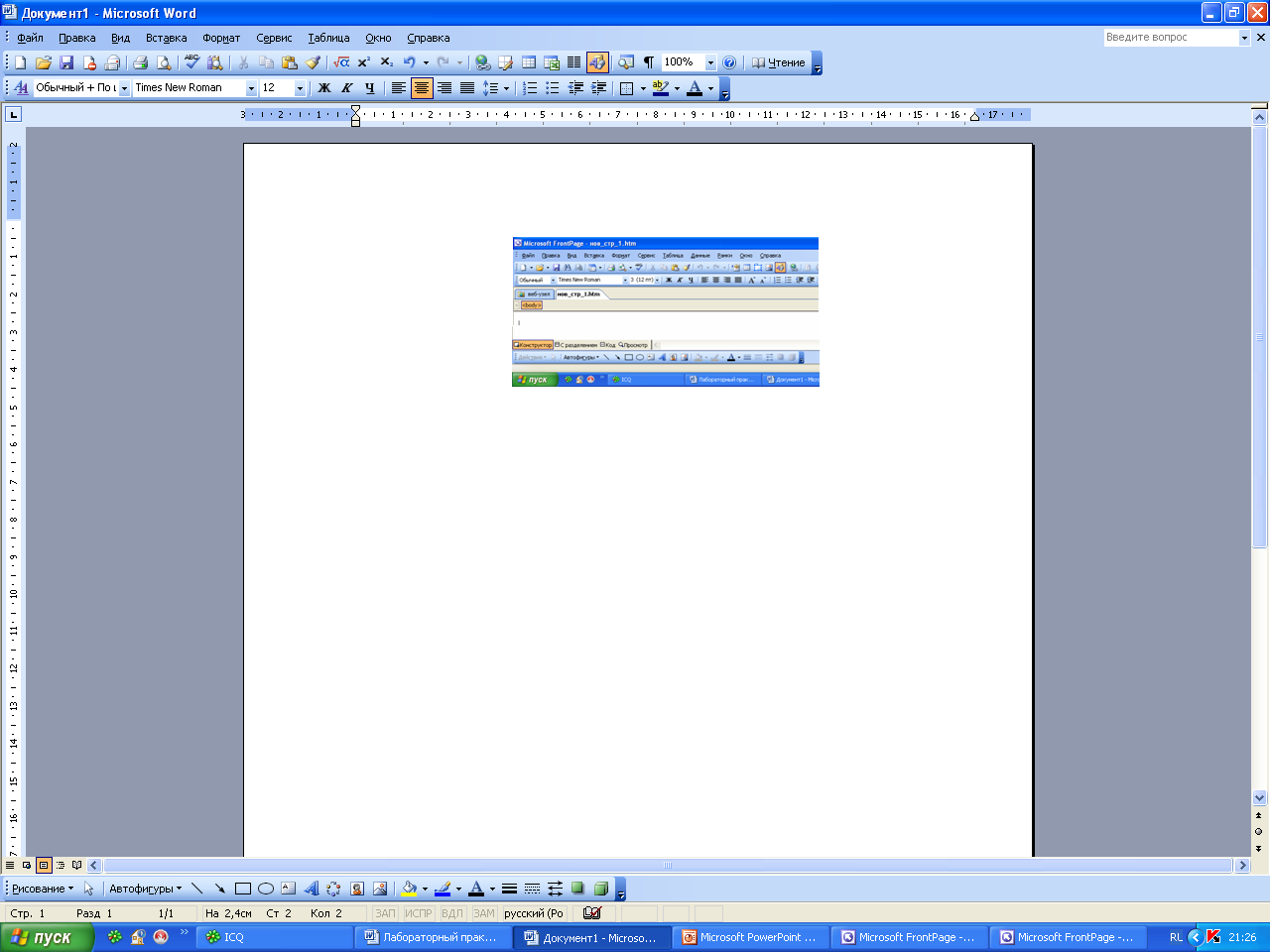Viewport: 1270px width, 952px height.
Task: Cut selection with scissors icon
Action: click(243, 62)
